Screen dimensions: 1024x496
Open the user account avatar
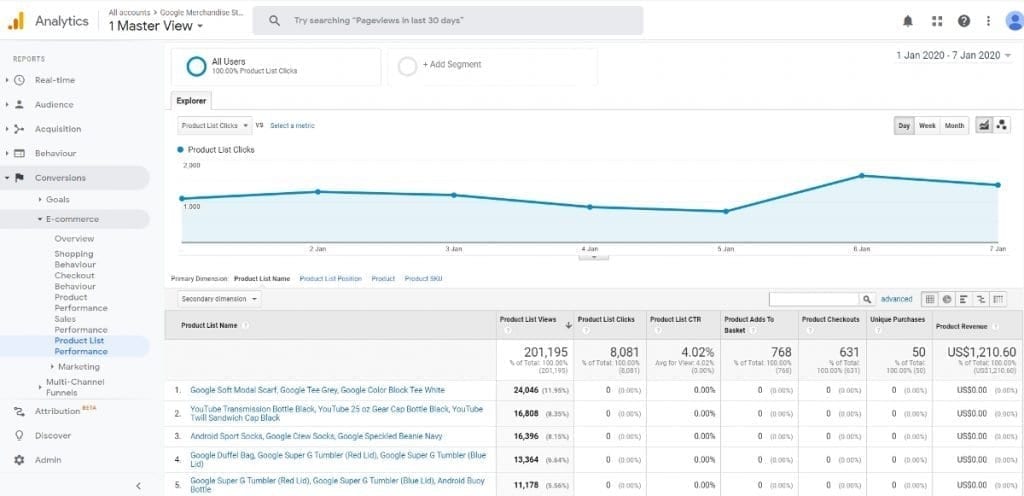click(x=1014, y=21)
